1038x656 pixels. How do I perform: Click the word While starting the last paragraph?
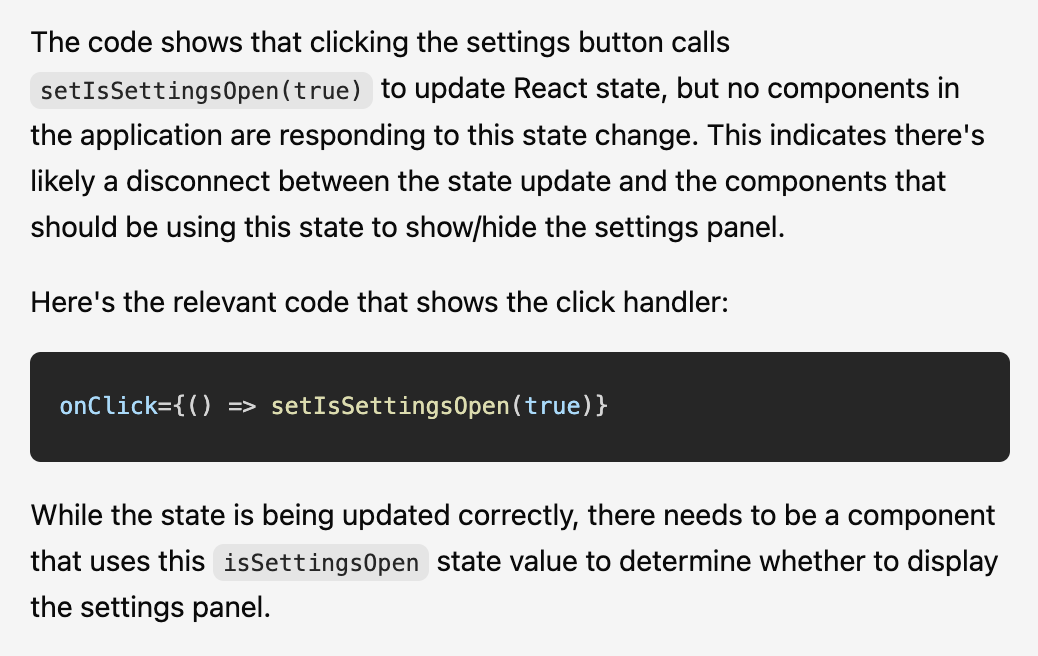63,515
